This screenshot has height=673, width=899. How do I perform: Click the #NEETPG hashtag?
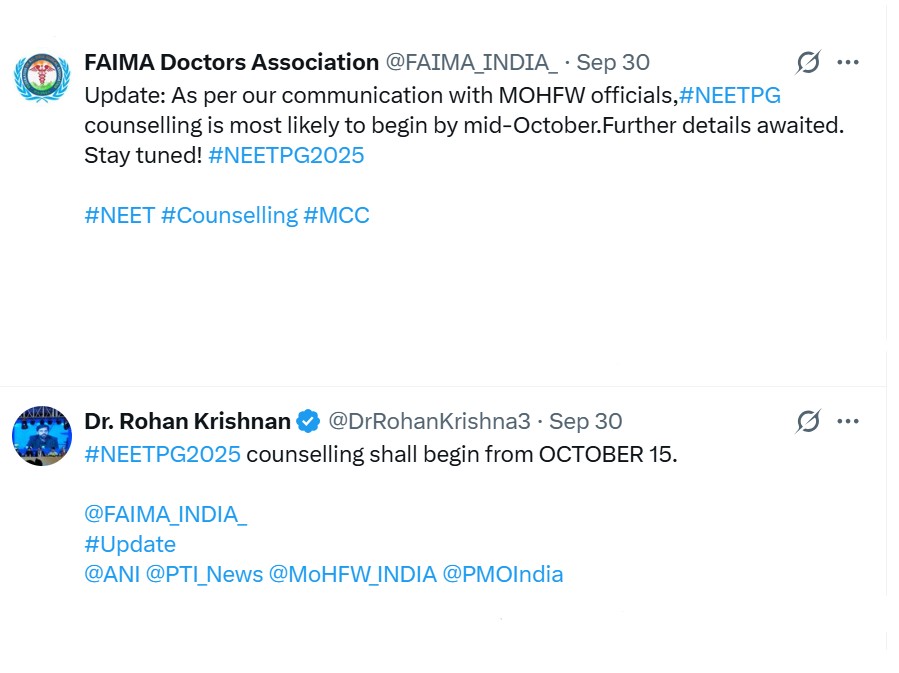731,95
